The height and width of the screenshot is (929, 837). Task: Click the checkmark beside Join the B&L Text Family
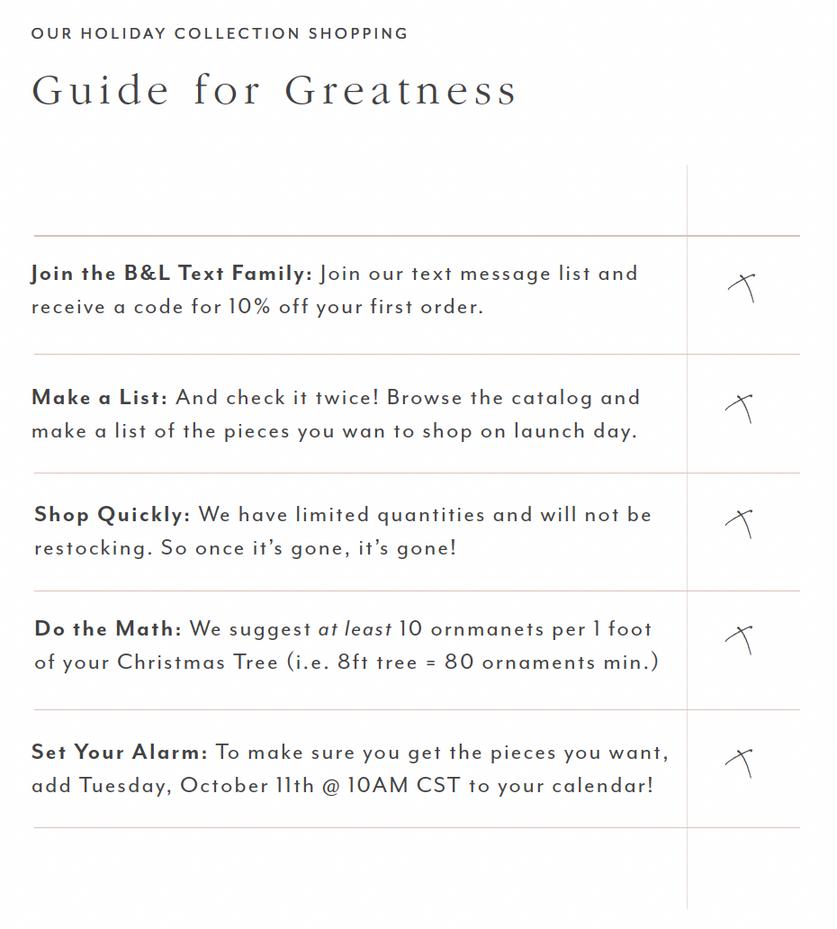[742, 288]
